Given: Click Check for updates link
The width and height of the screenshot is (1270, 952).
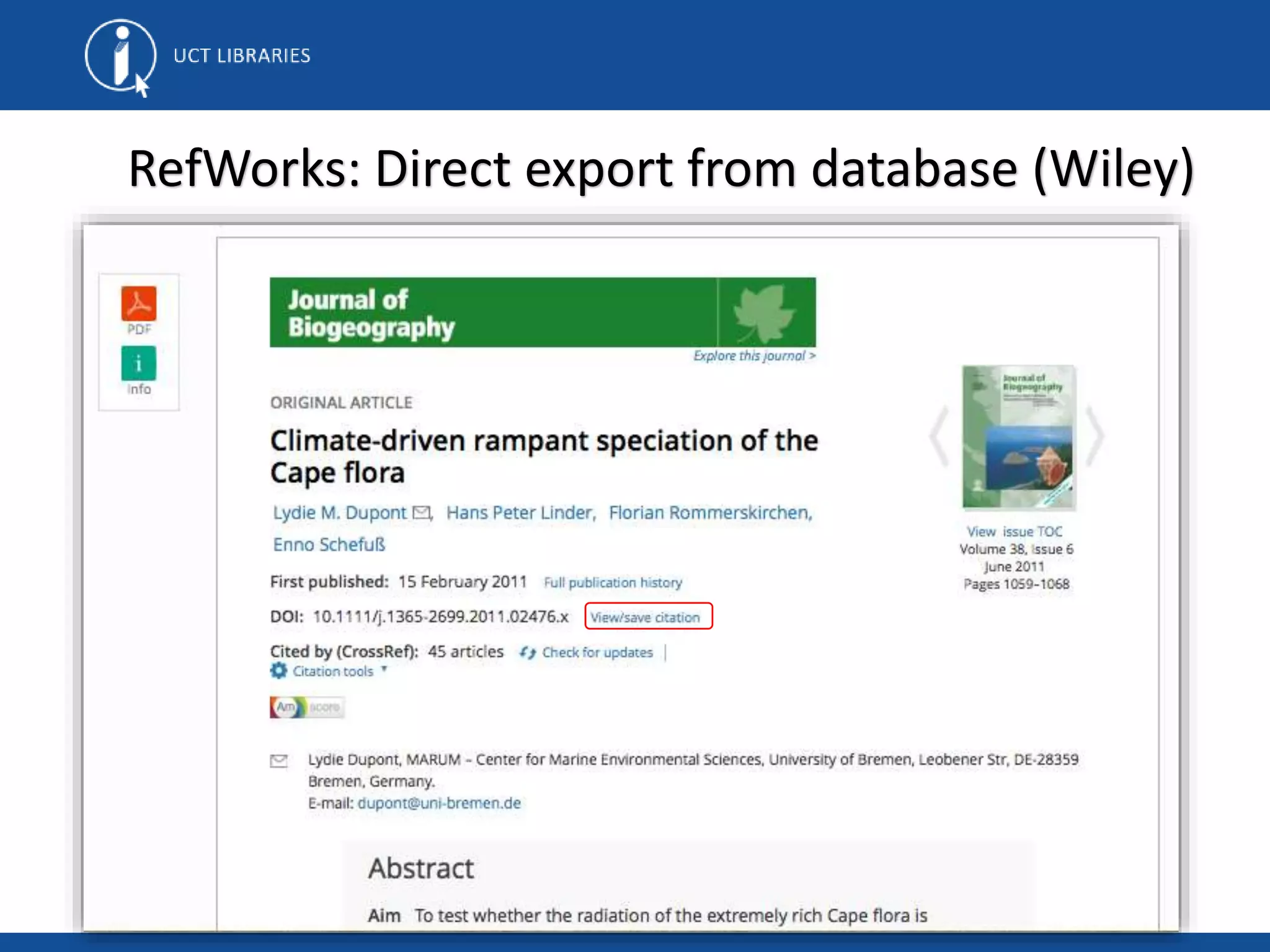Looking at the screenshot, I should [597, 653].
